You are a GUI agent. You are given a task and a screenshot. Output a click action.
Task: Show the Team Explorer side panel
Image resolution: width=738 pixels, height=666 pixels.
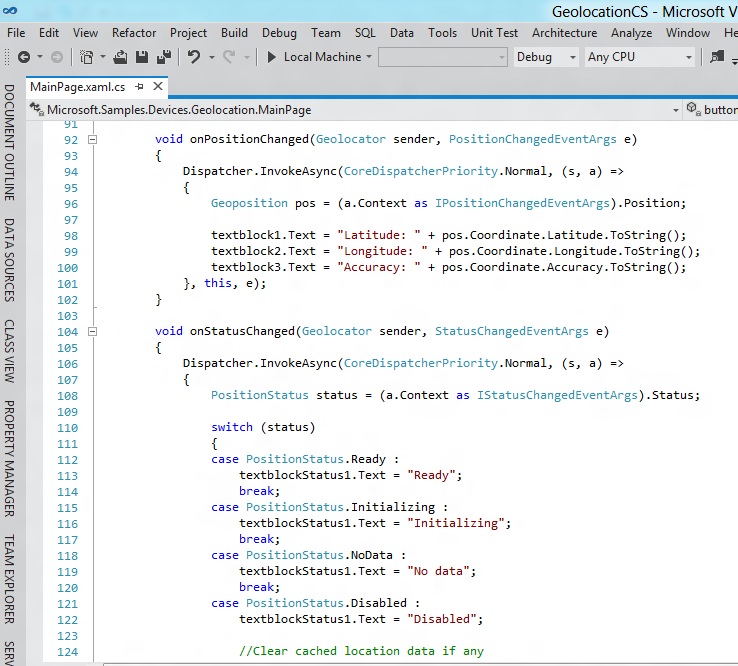pos(9,579)
